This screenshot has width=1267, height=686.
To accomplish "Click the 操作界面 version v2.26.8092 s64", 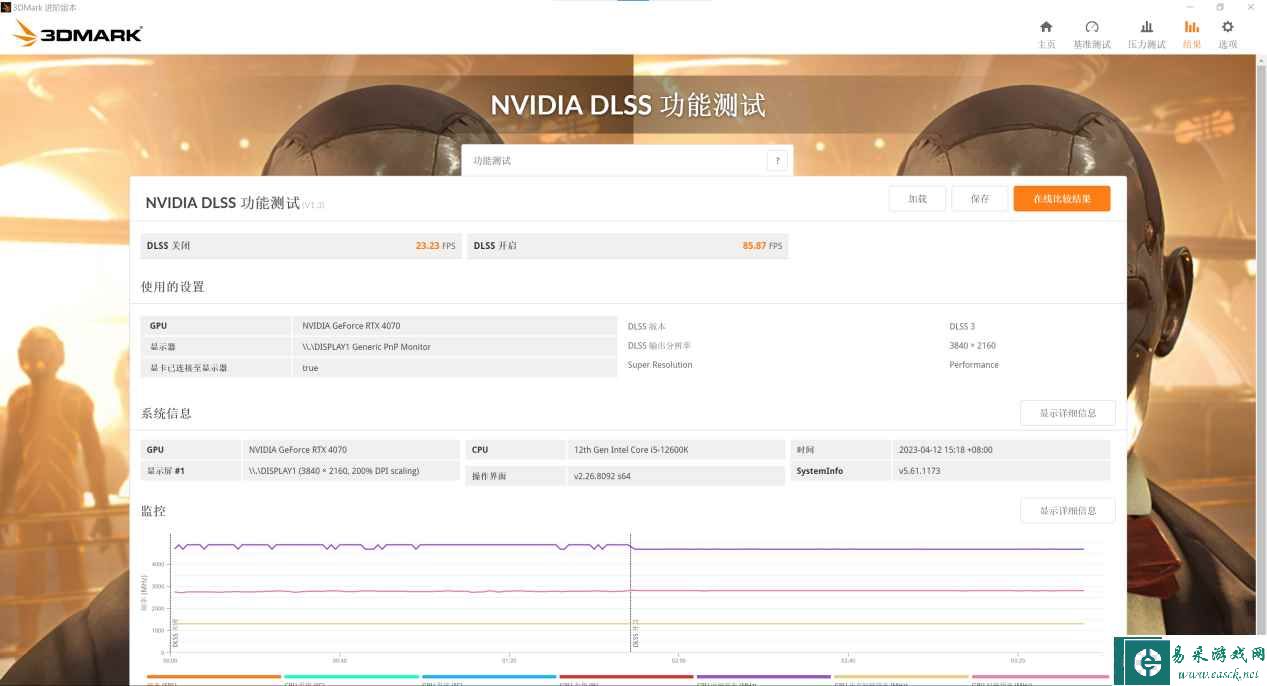I will pyautogui.click(x=604, y=476).
